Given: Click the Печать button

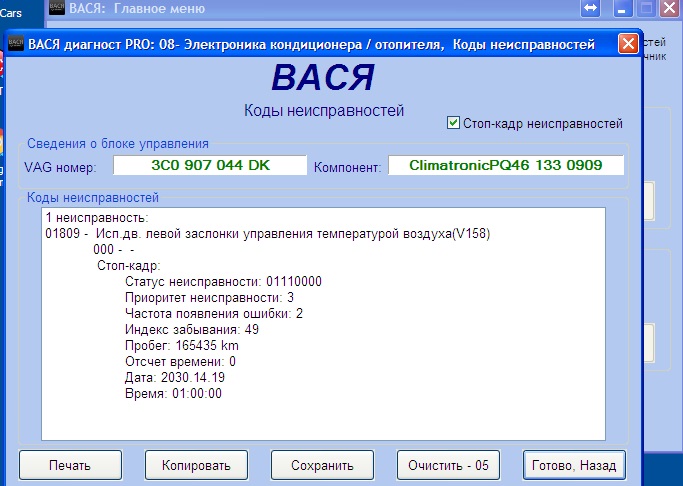Looking at the screenshot, I should [70, 465].
